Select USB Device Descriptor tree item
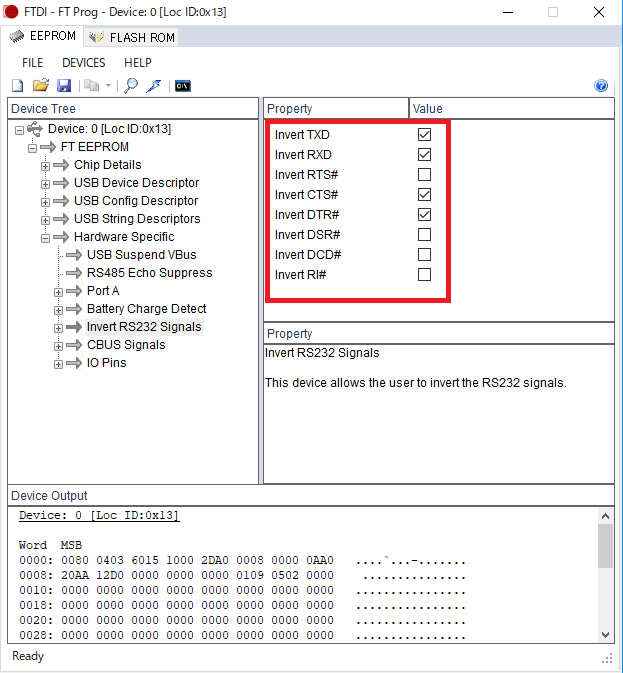623x673 pixels. pyautogui.click(x=136, y=183)
